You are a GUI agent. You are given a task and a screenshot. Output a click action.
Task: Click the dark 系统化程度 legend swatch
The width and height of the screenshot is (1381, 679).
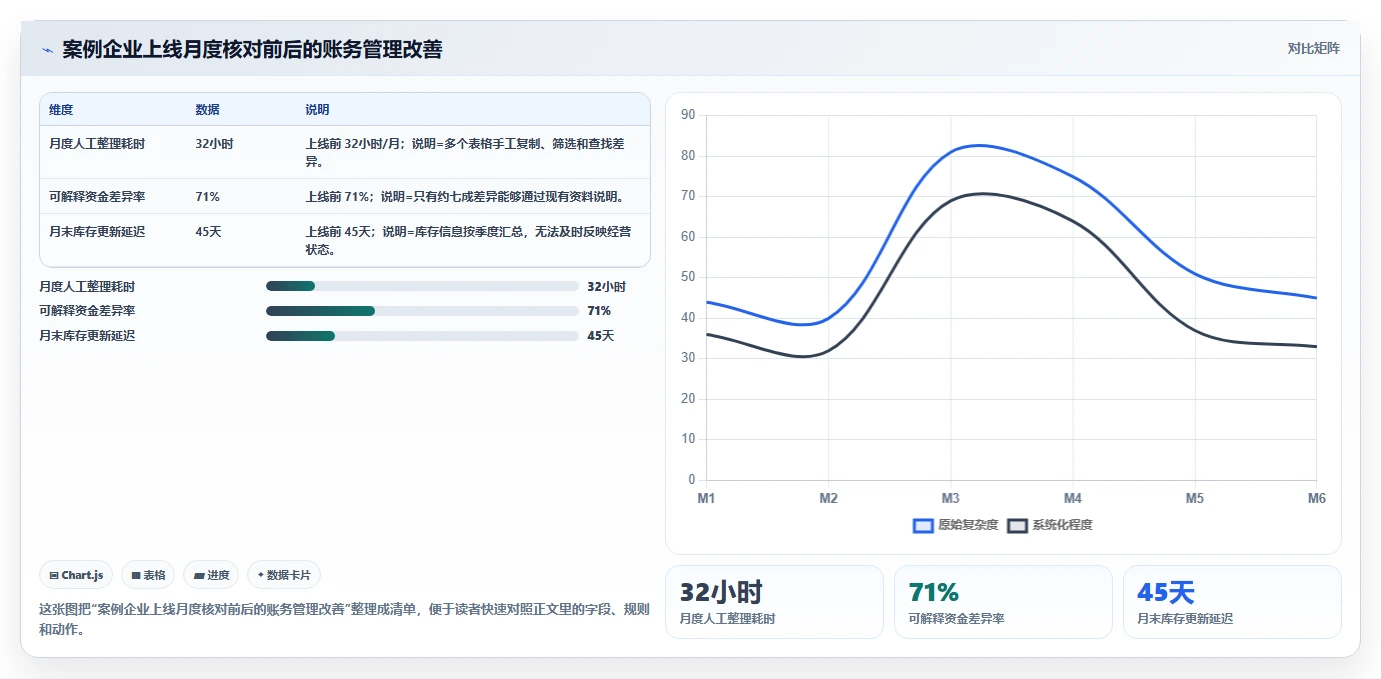coord(1017,525)
